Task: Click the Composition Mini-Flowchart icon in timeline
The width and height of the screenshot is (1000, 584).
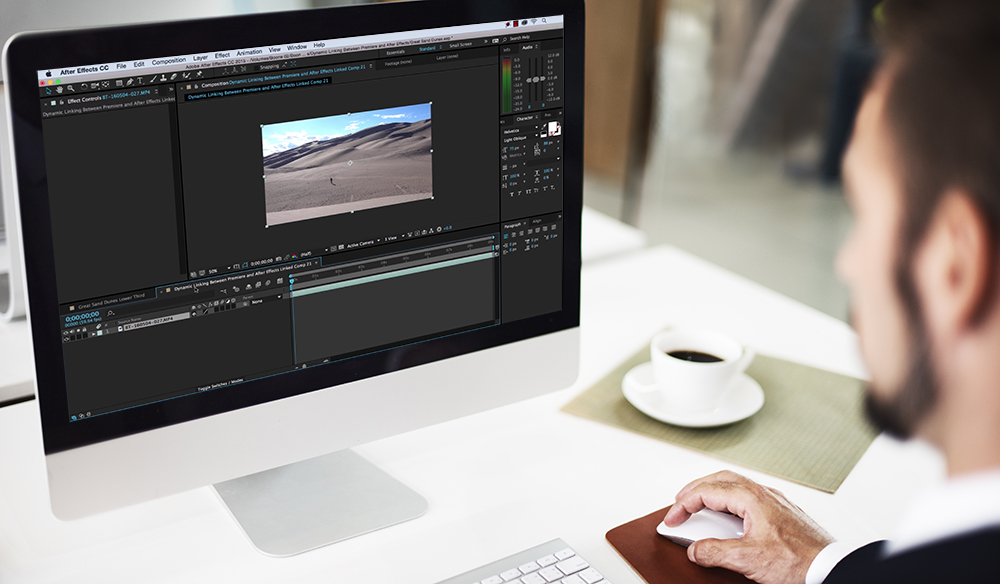Action: tap(224, 291)
